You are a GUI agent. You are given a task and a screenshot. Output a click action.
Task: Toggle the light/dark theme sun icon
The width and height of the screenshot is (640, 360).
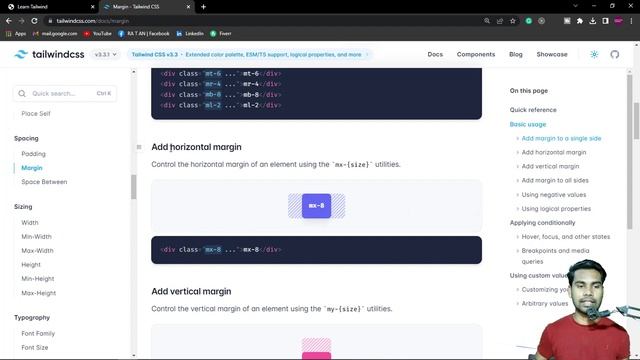coord(594,54)
